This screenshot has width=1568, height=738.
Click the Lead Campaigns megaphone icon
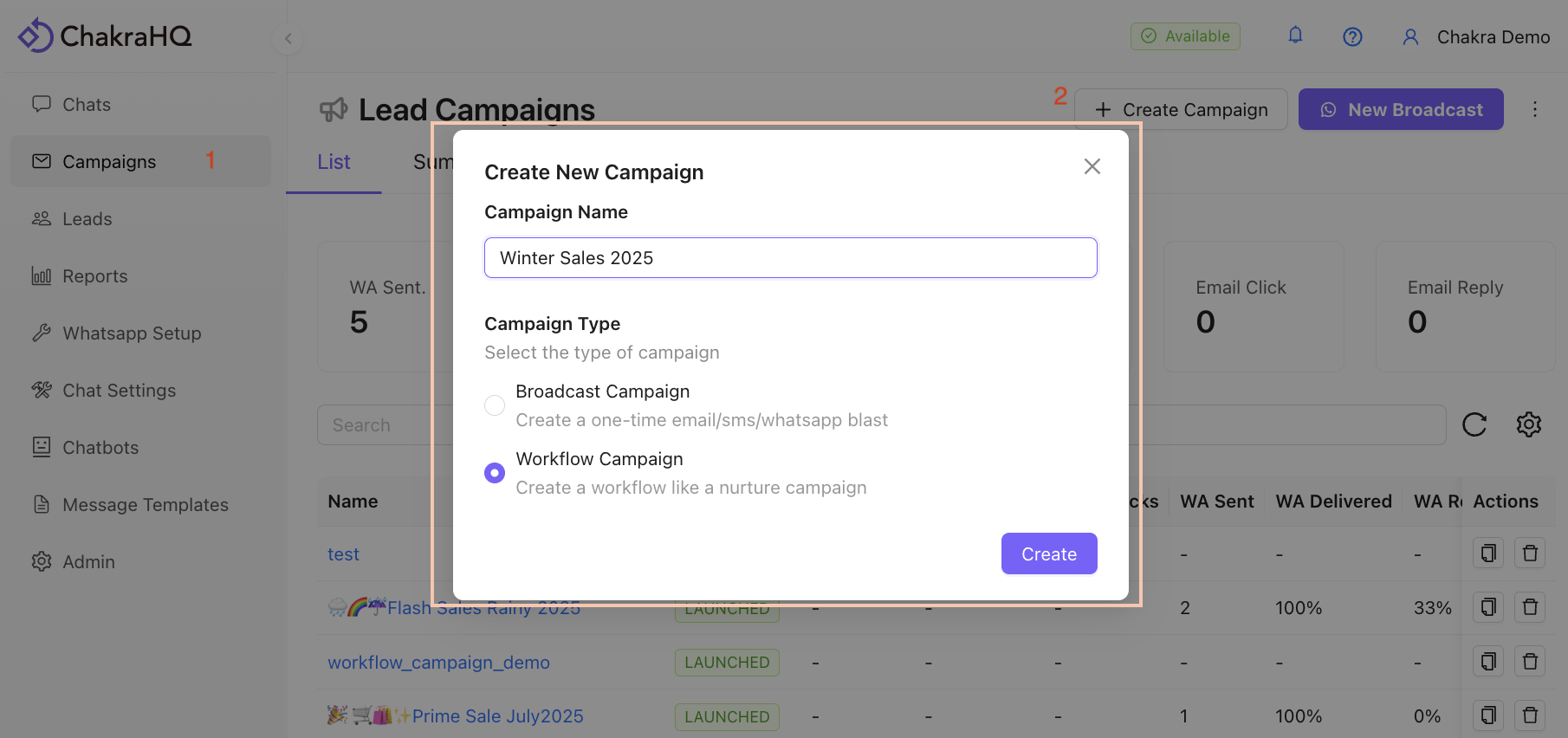pyautogui.click(x=334, y=110)
